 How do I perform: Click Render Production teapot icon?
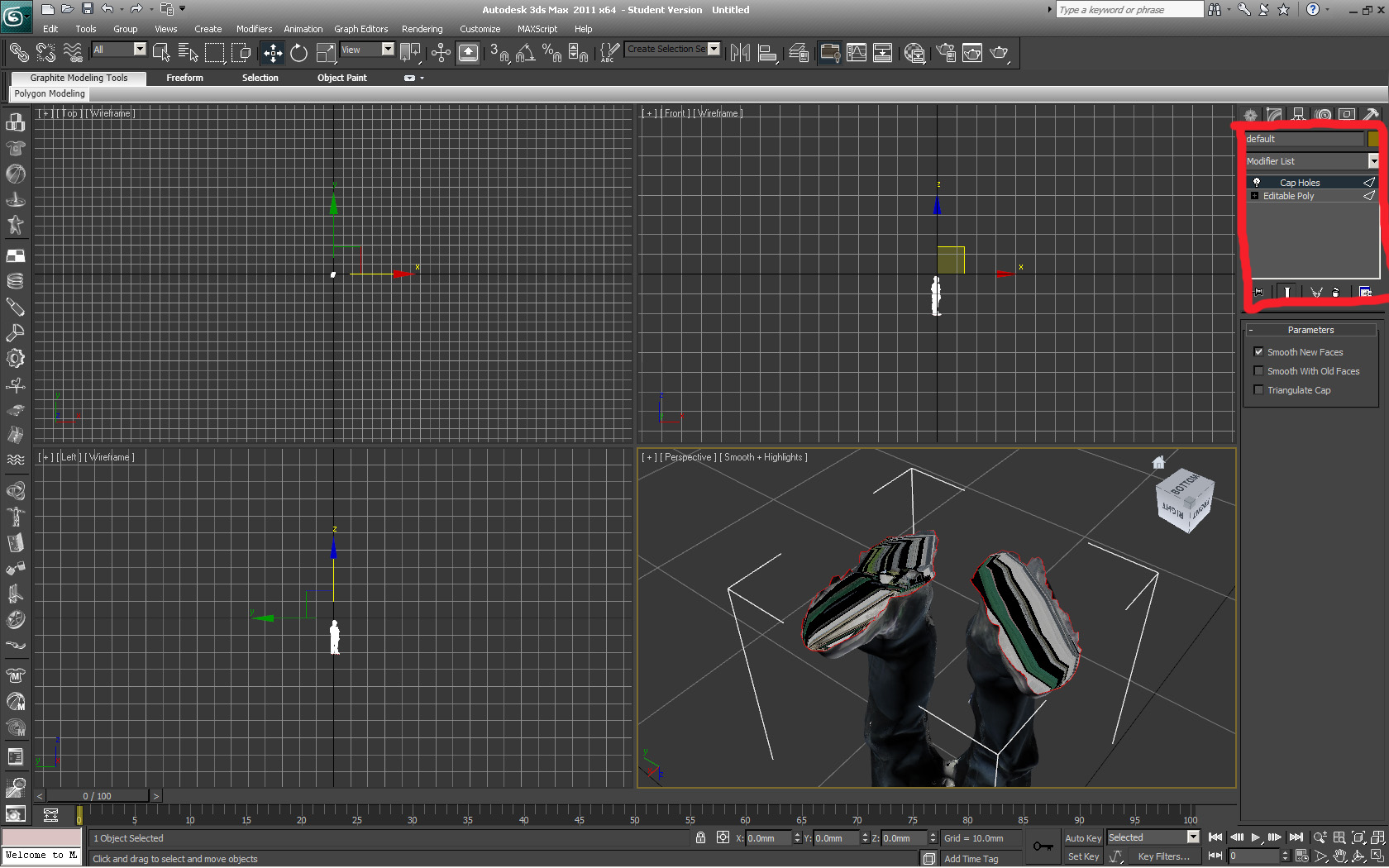(x=1000, y=53)
